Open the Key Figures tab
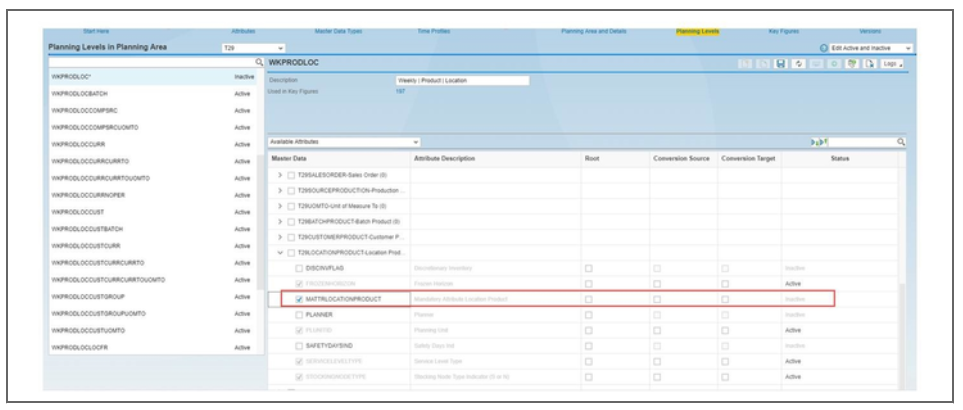The height and width of the screenshot is (410, 963). pos(784,31)
